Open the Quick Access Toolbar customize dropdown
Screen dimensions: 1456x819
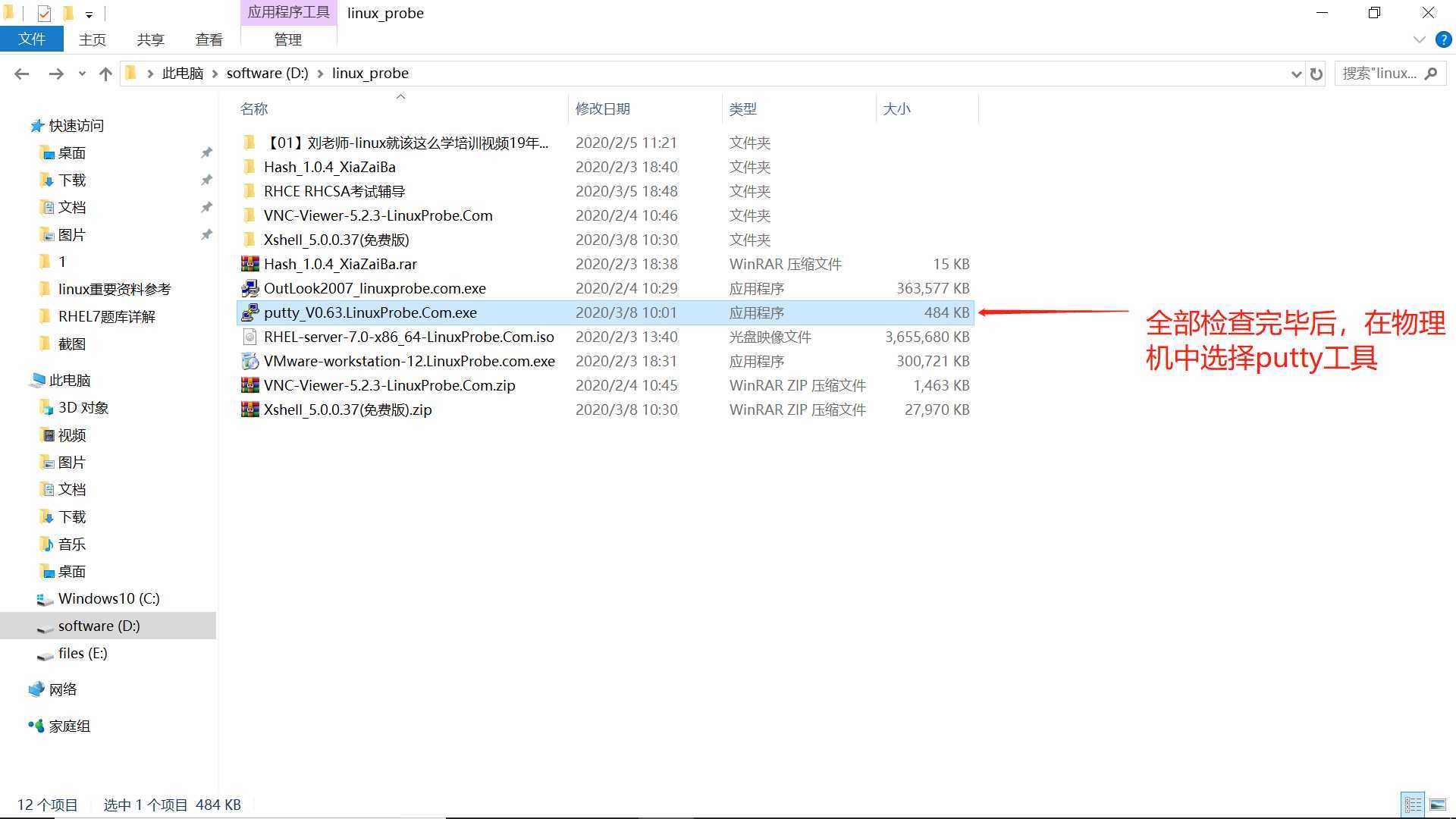click(89, 14)
